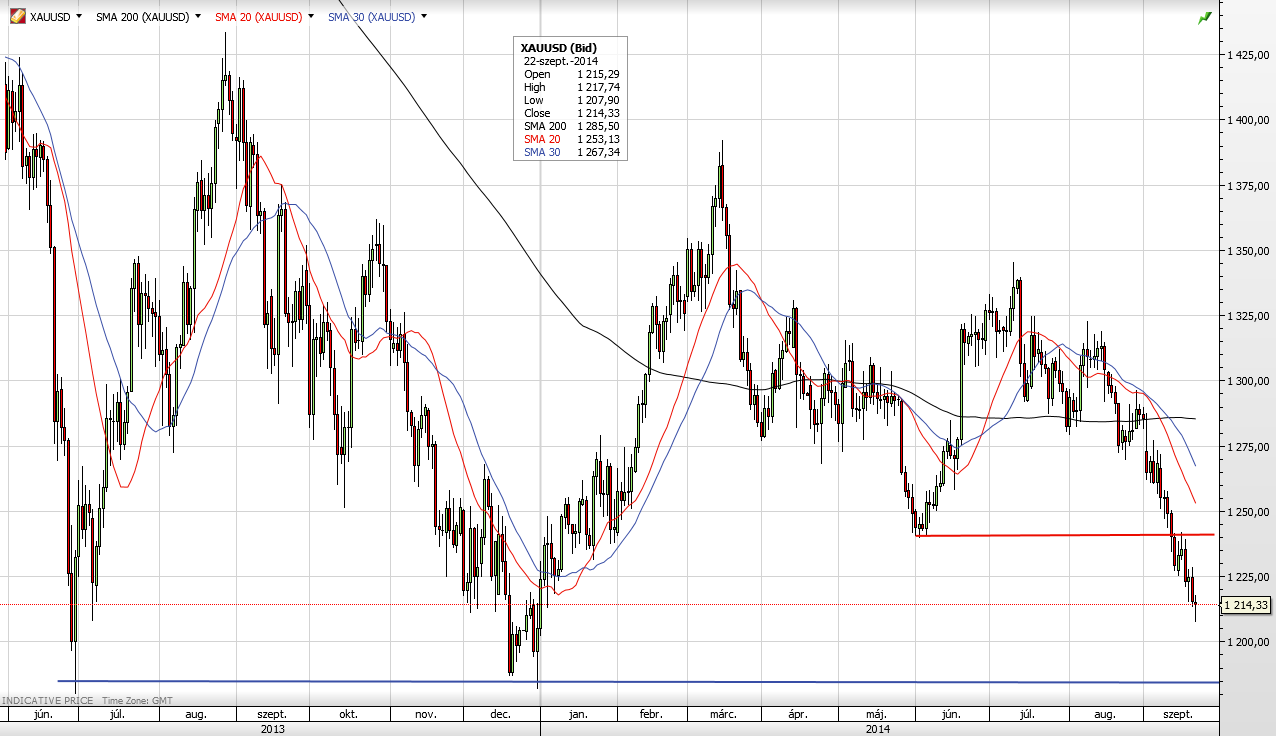Screen dimensions: 1276x736
Task: Click the 1 325,00 price axis label
Action: pos(1247,316)
